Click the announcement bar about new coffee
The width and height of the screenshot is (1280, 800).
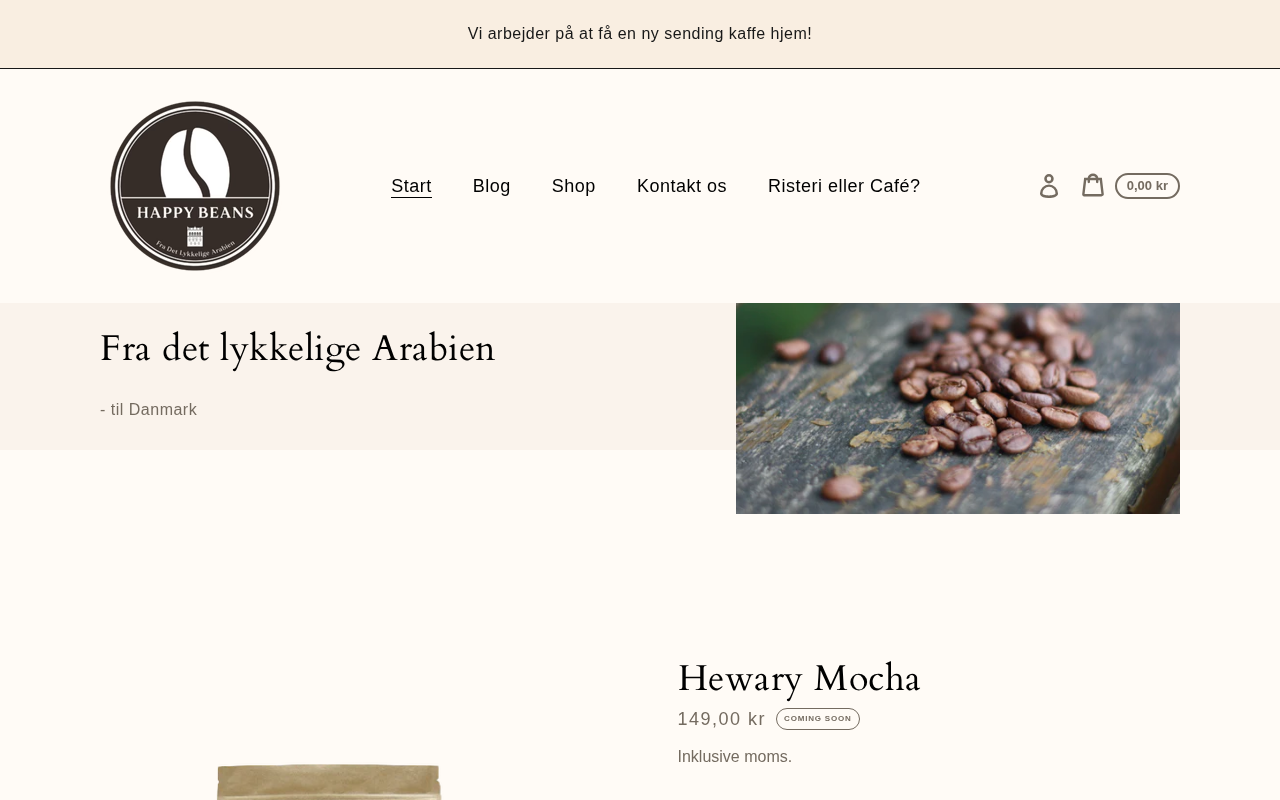[640, 34]
